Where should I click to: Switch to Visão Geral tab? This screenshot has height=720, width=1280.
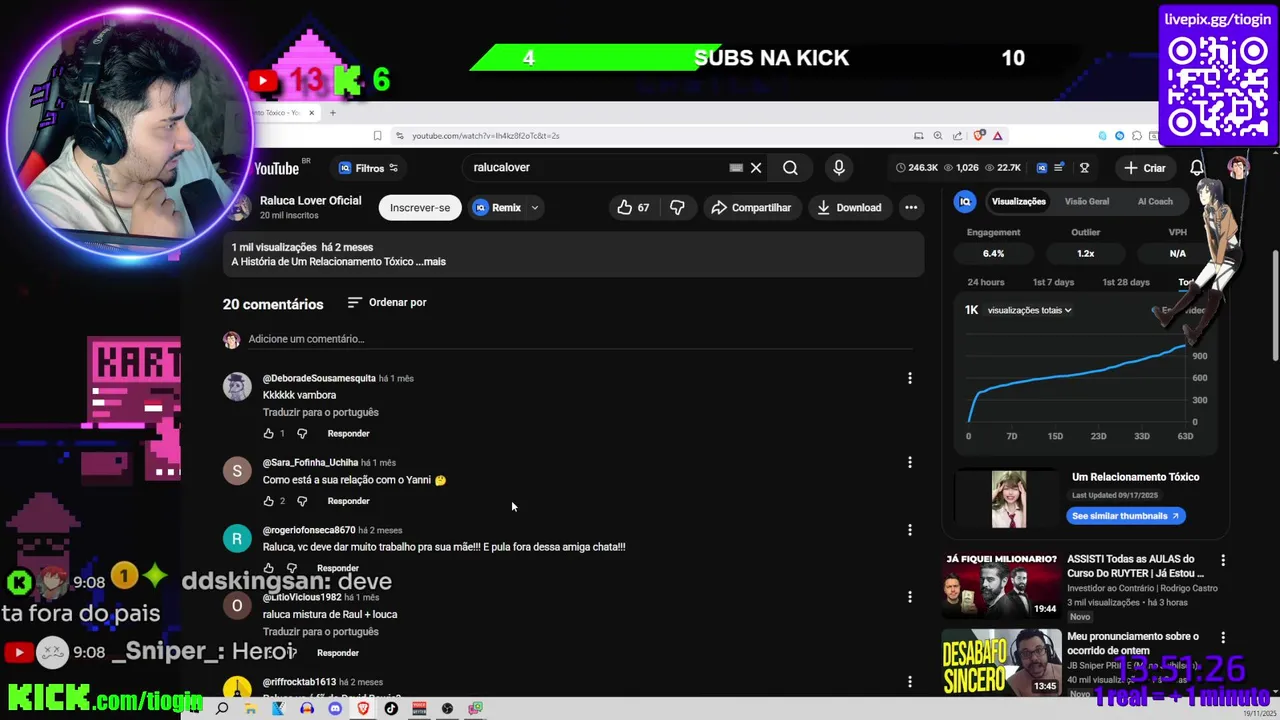(1087, 201)
